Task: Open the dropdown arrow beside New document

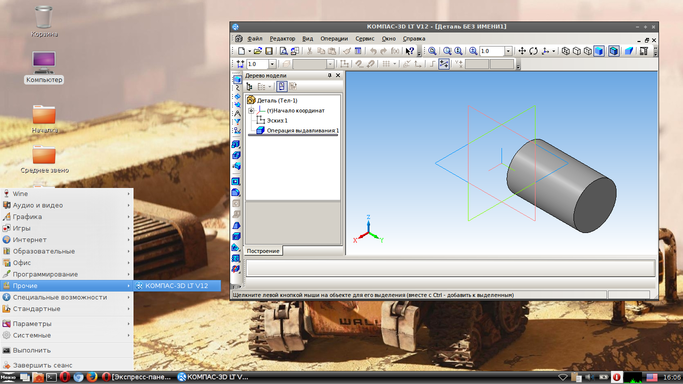Action: click(x=250, y=51)
